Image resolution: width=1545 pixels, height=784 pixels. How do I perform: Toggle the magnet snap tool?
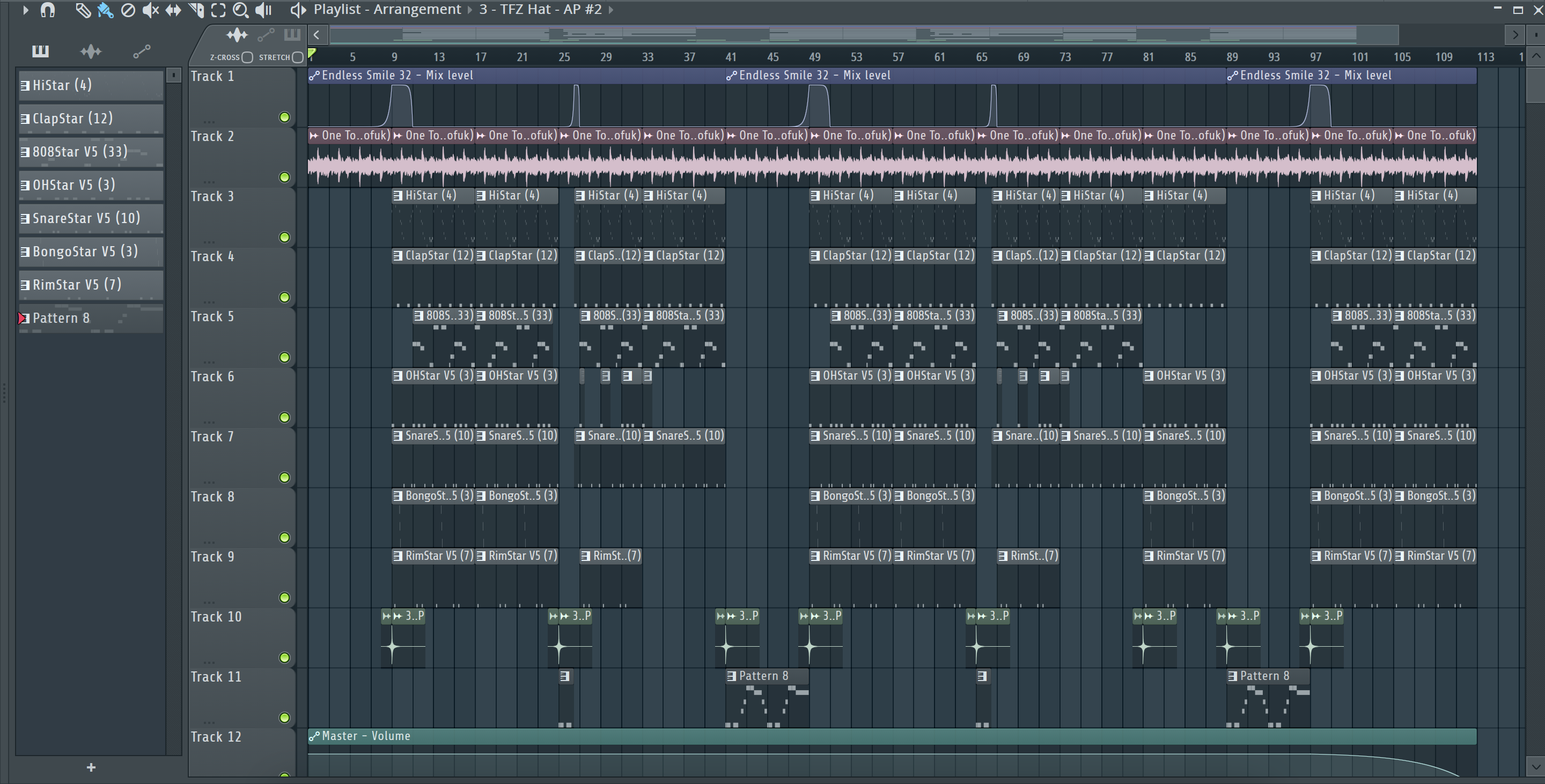coord(47,10)
